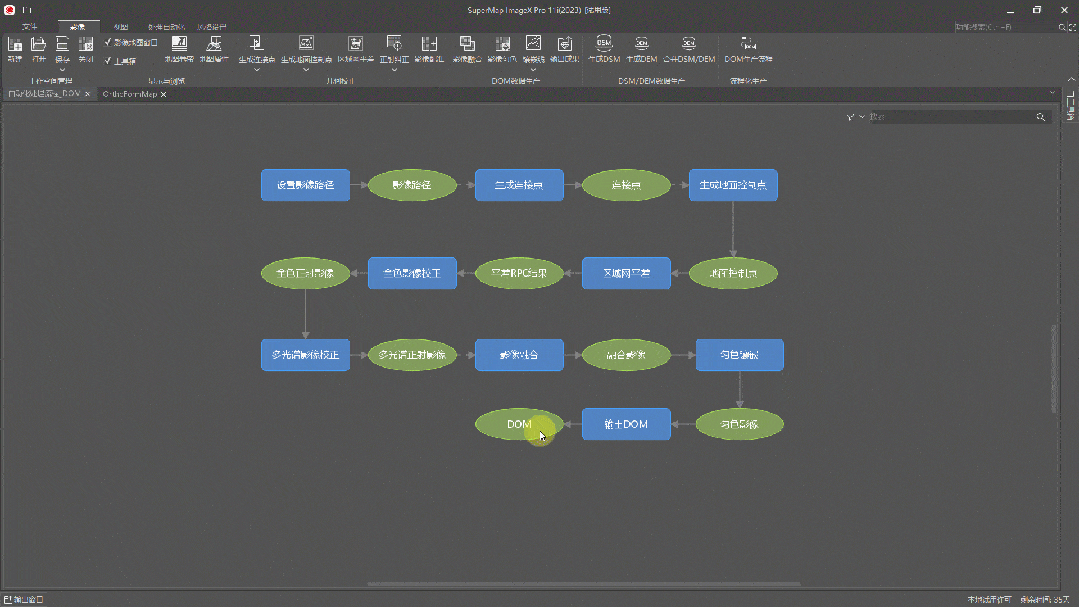
Task: Select the blue 全色影像校正 flowchart node
Action: pyautogui.click(x=412, y=273)
